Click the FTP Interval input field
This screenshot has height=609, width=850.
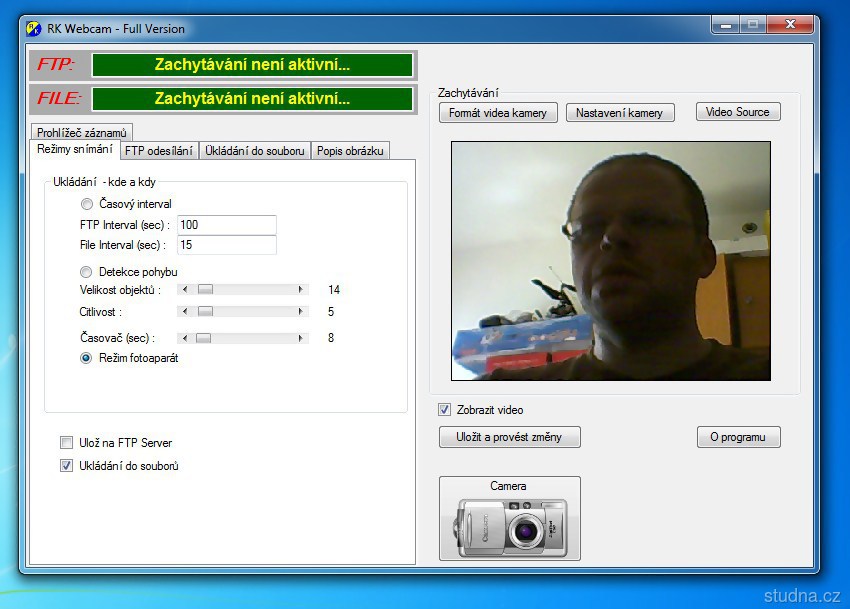pyautogui.click(x=227, y=225)
